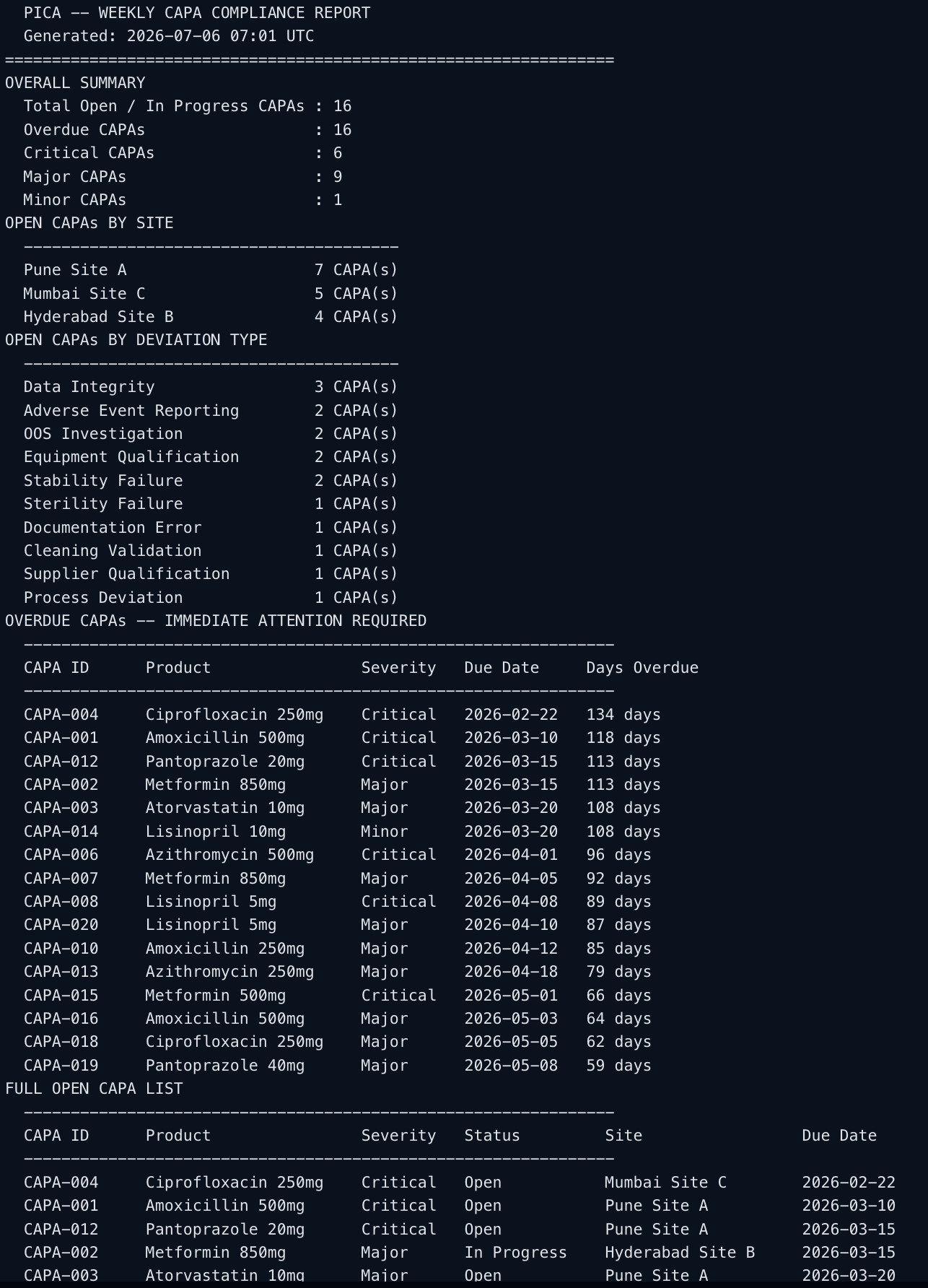Click '64 days' in the CAPA-016 row
Image resolution: width=928 pixels, height=1288 pixels.
tap(618, 1019)
